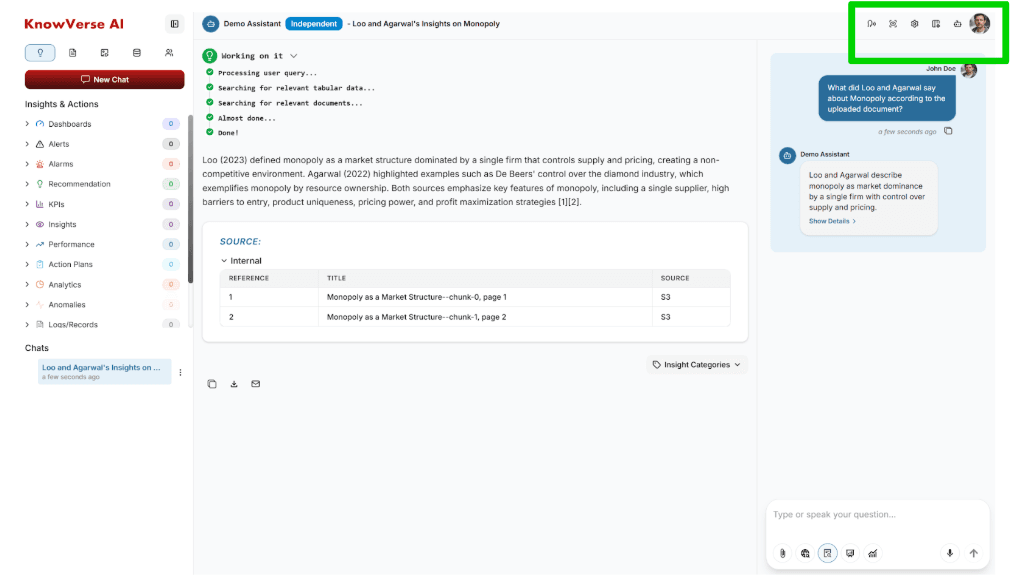
Task: Open the Insight Categories dropdown
Action: point(695,364)
